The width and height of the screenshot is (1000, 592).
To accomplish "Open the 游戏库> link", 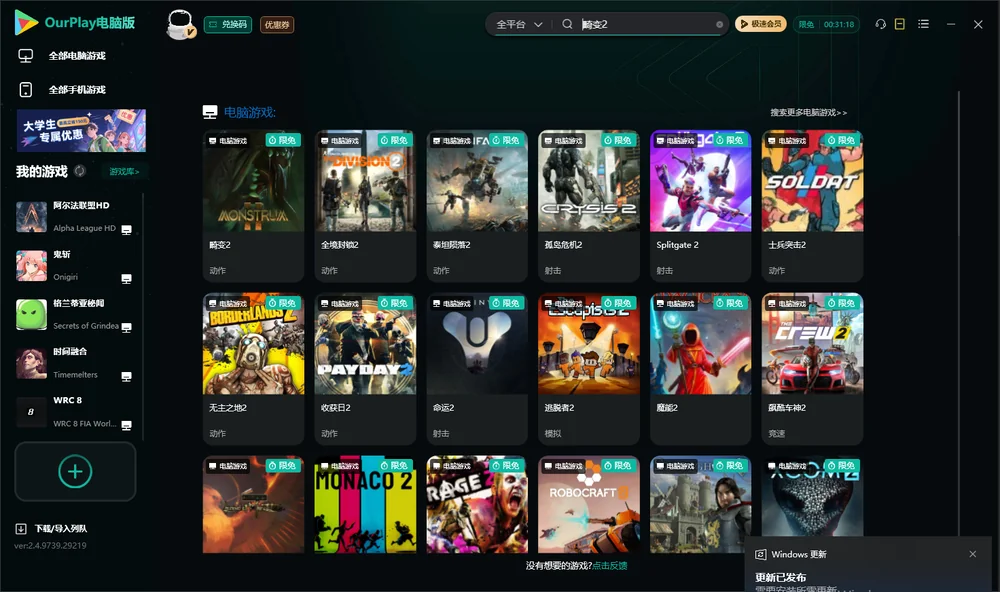I will coord(124,172).
